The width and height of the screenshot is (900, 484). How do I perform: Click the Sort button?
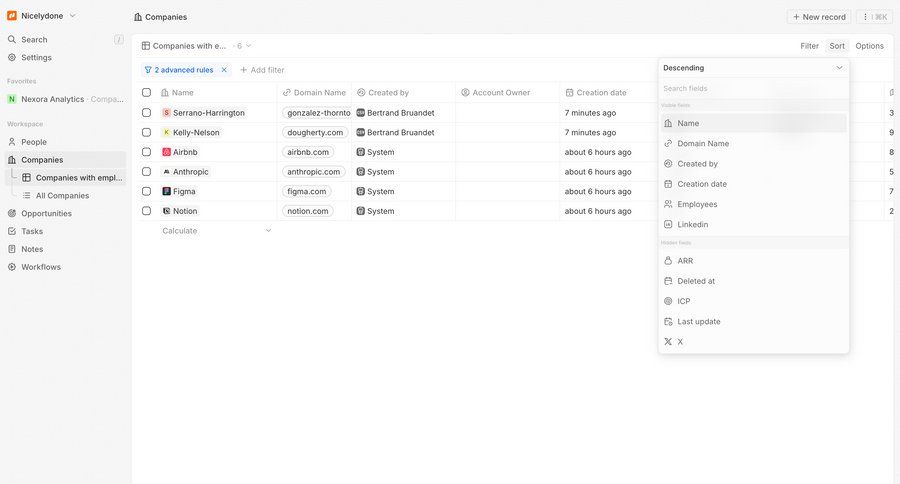coord(837,46)
